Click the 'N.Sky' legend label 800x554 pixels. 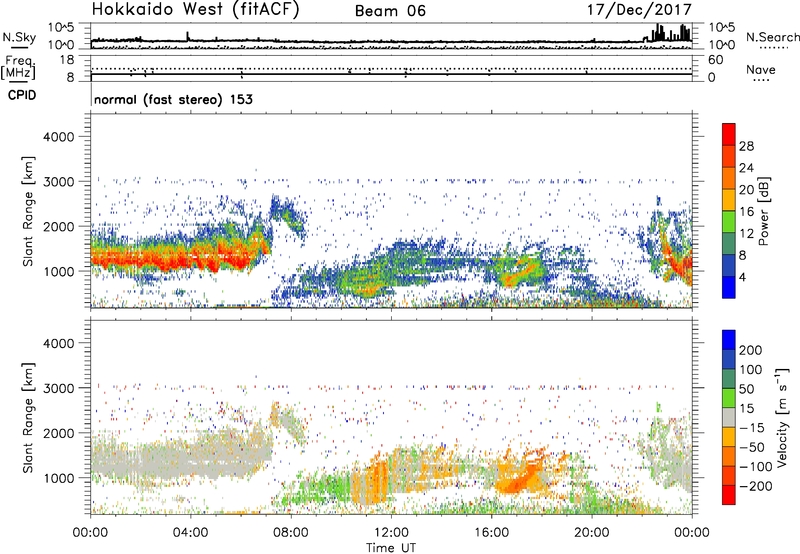(19, 37)
